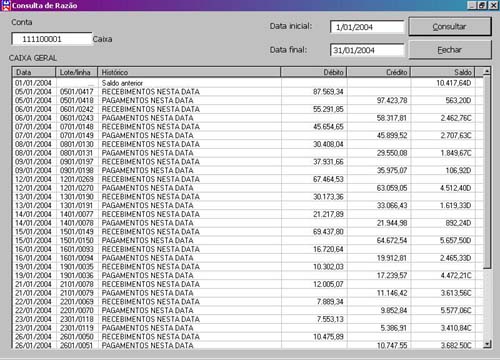The height and width of the screenshot is (360, 500).
Task: Click the Crédito column header
Action: (x=379, y=72)
